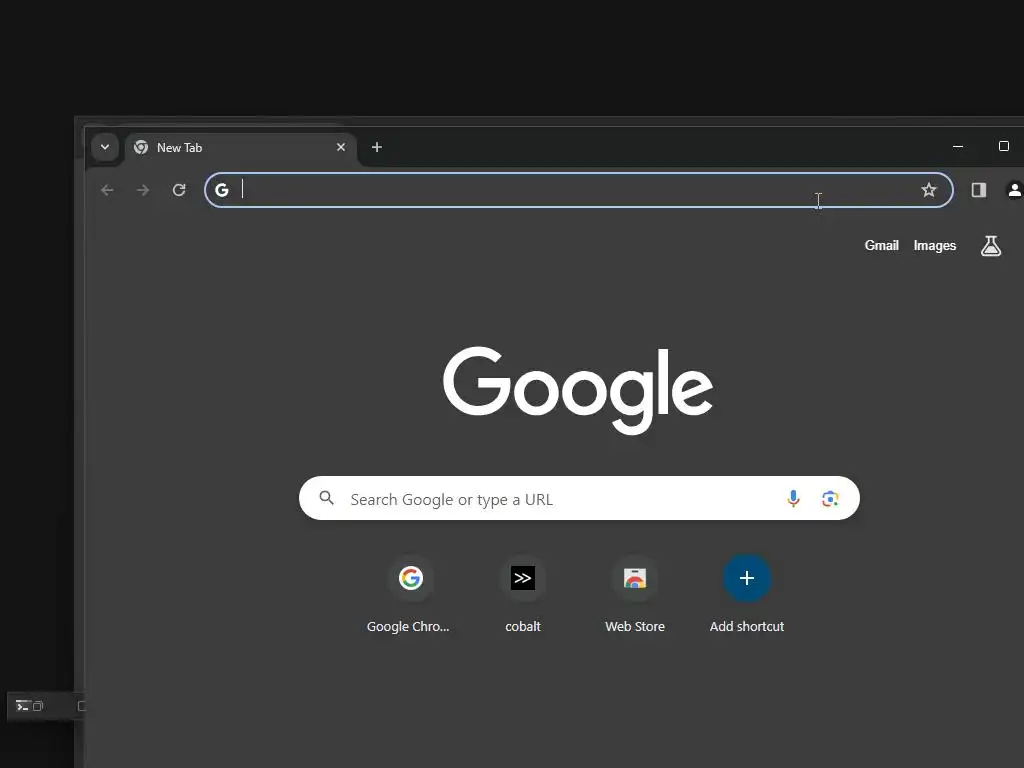
Task: Open the Web Store shortcut
Action: (635, 594)
